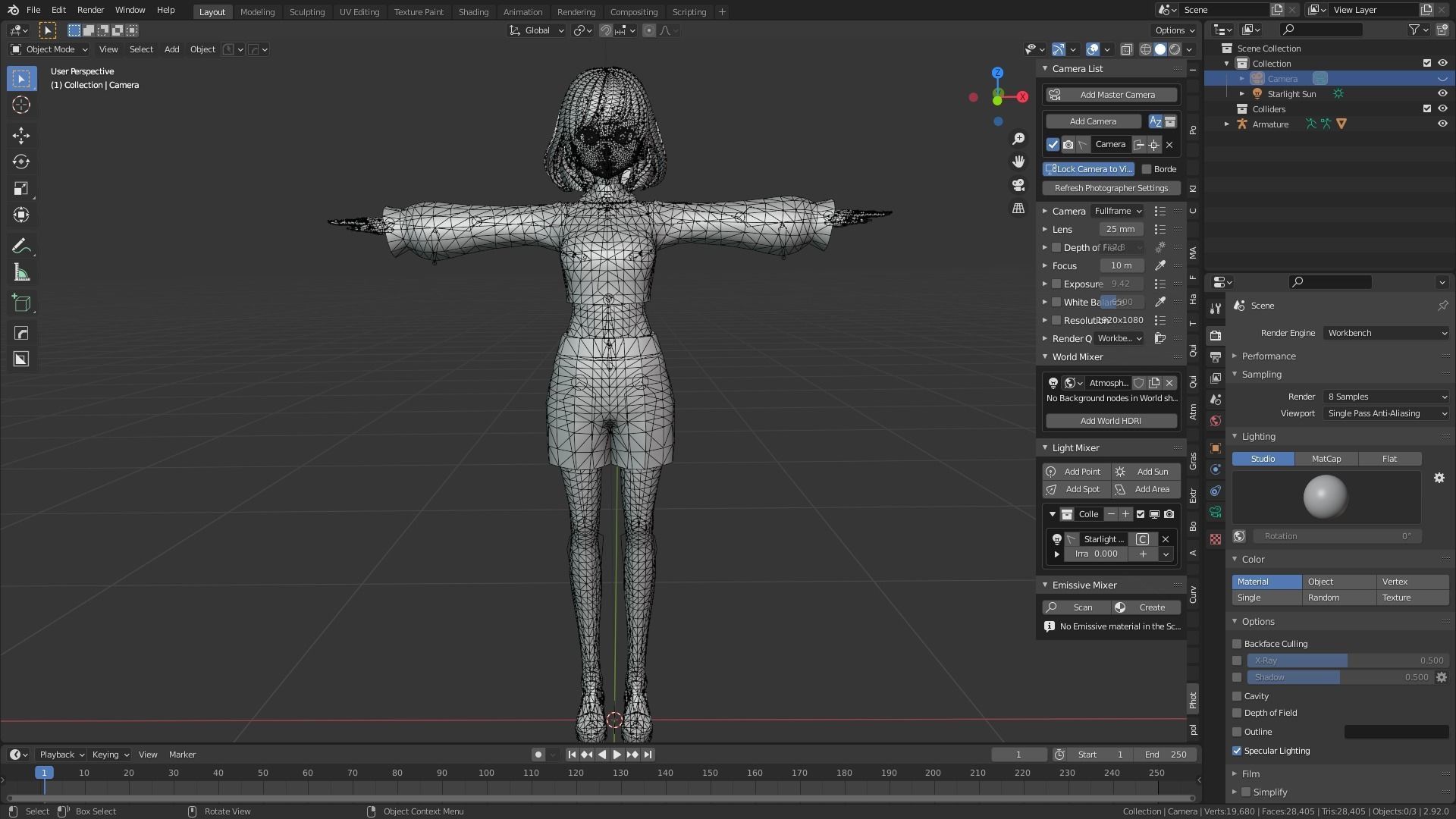The height and width of the screenshot is (819, 1456).
Task: Select the Transform tool
Action: pos(21,215)
